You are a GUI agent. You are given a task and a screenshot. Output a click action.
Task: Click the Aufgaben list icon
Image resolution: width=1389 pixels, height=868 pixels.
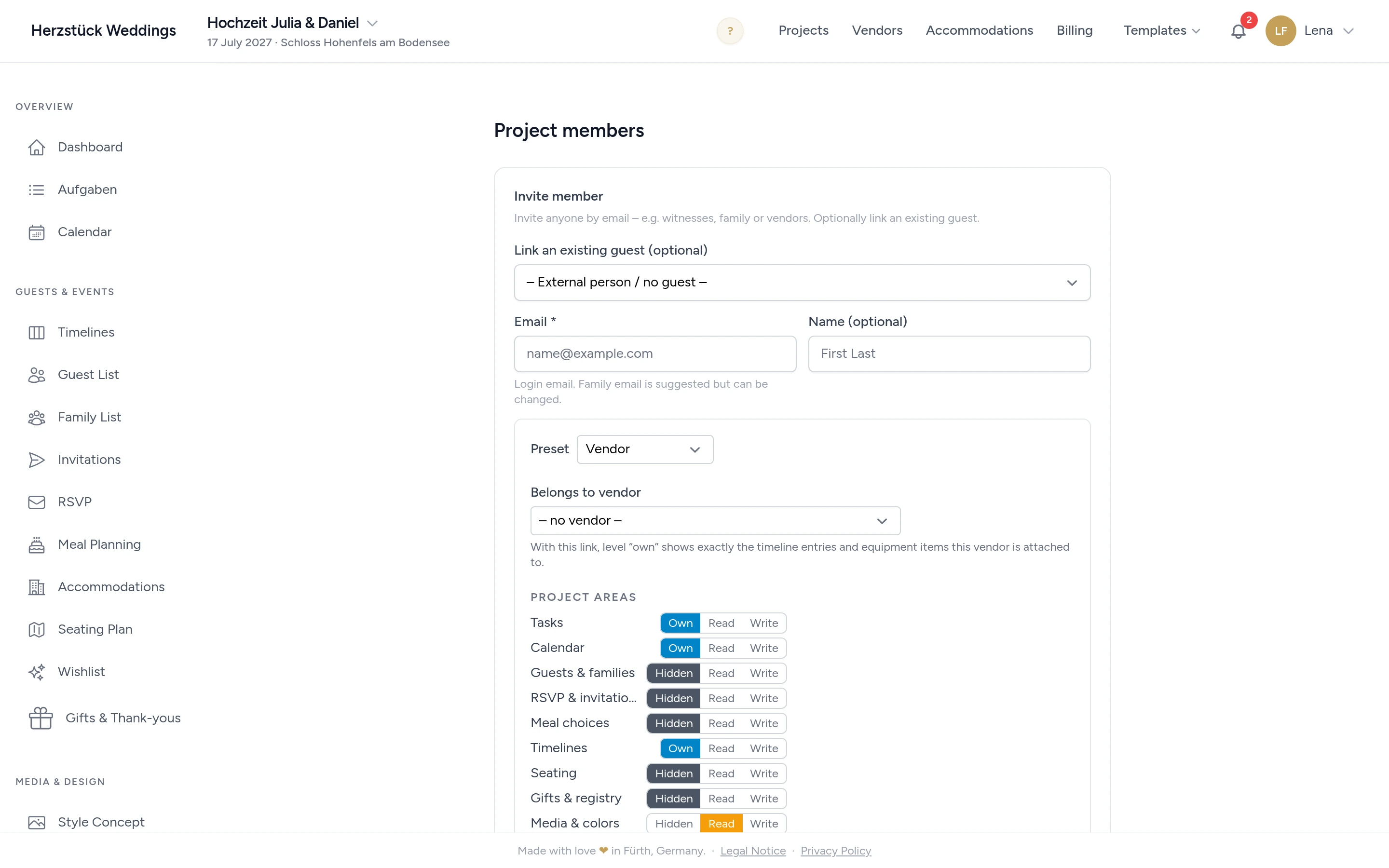pos(36,190)
